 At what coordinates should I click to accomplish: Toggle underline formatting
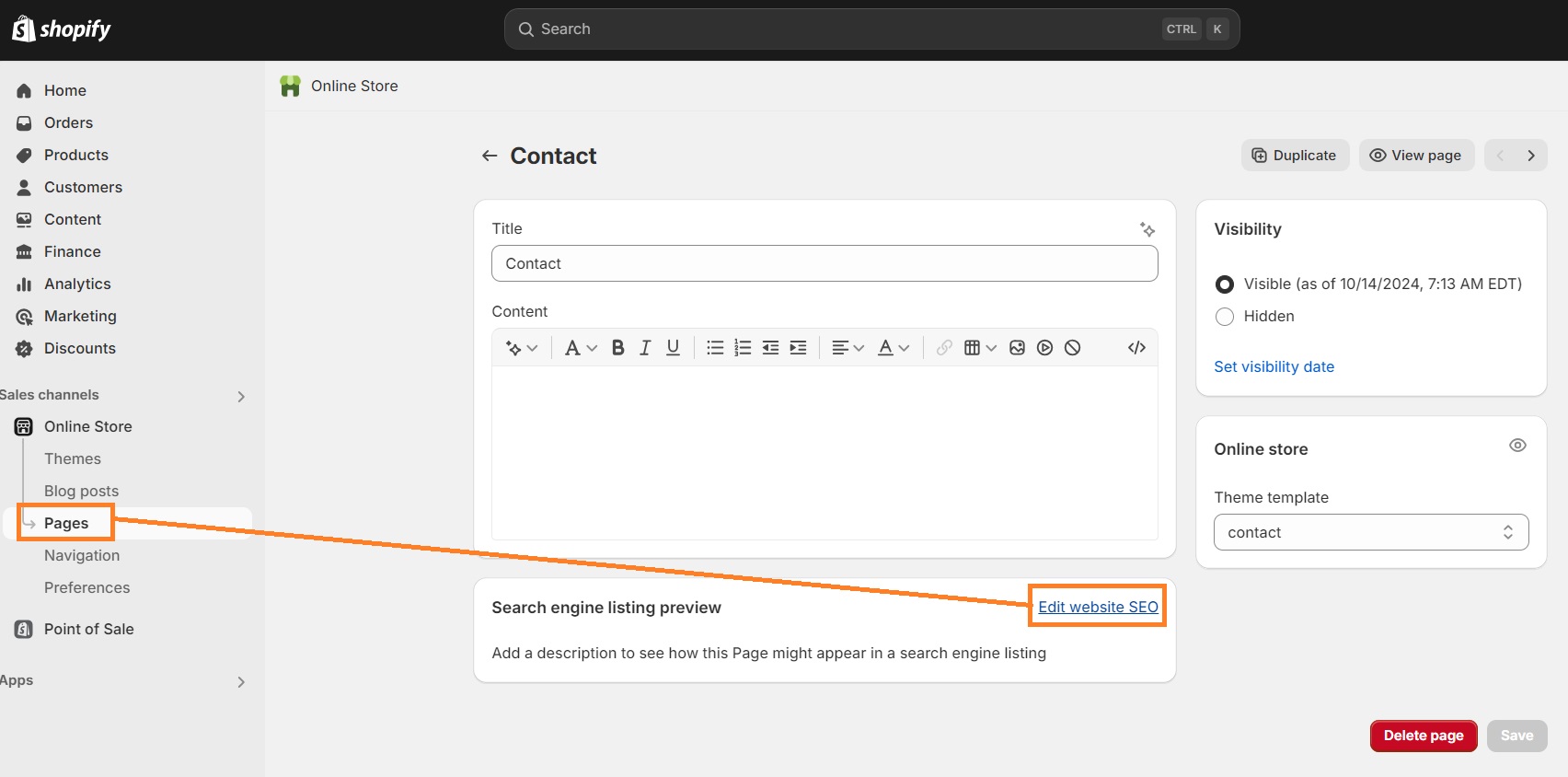tap(673, 348)
